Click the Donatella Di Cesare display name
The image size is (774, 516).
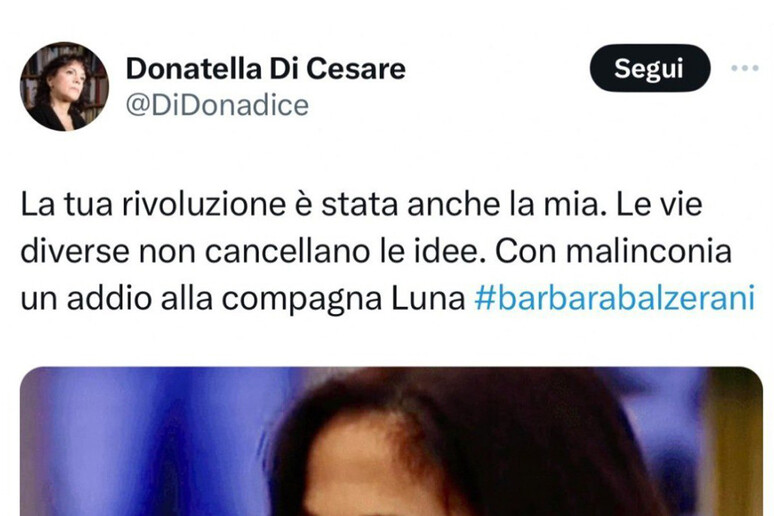coord(266,68)
